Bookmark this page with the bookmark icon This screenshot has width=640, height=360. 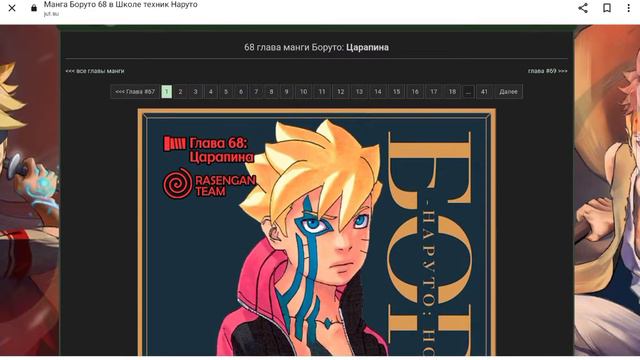[x=607, y=8]
